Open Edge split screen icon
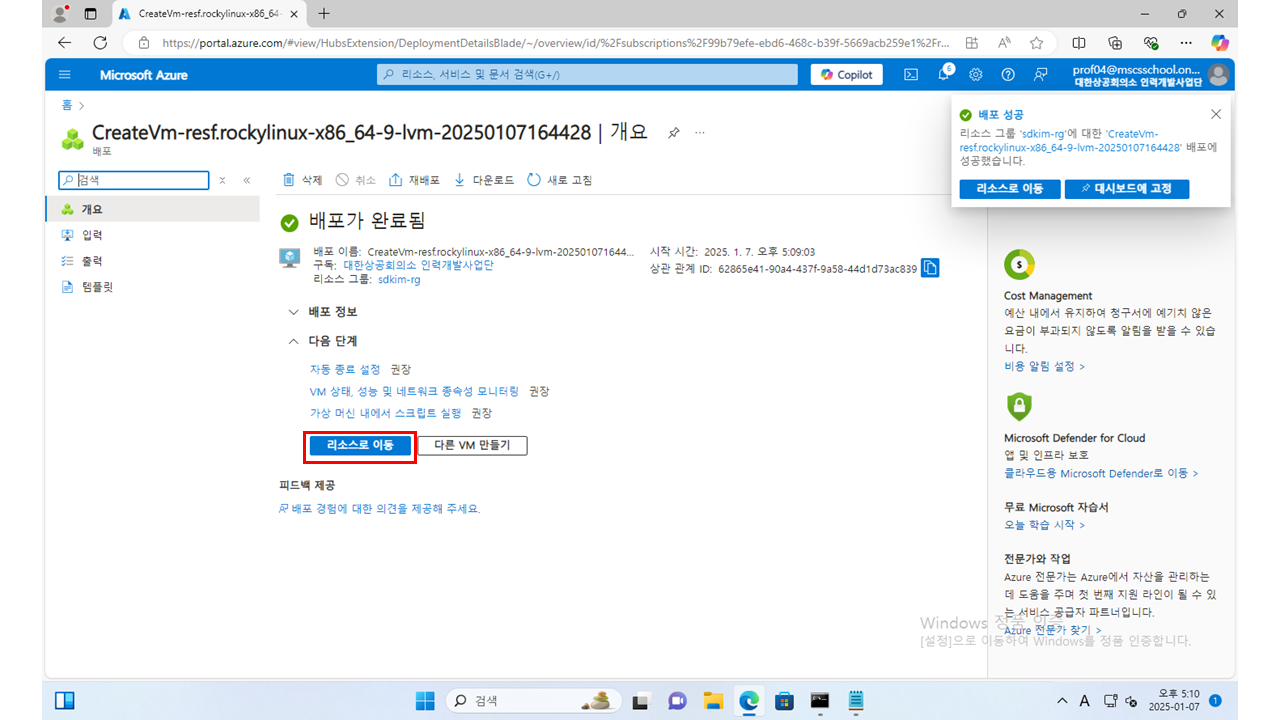This screenshot has height=720, width=1280. [1079, 43]
